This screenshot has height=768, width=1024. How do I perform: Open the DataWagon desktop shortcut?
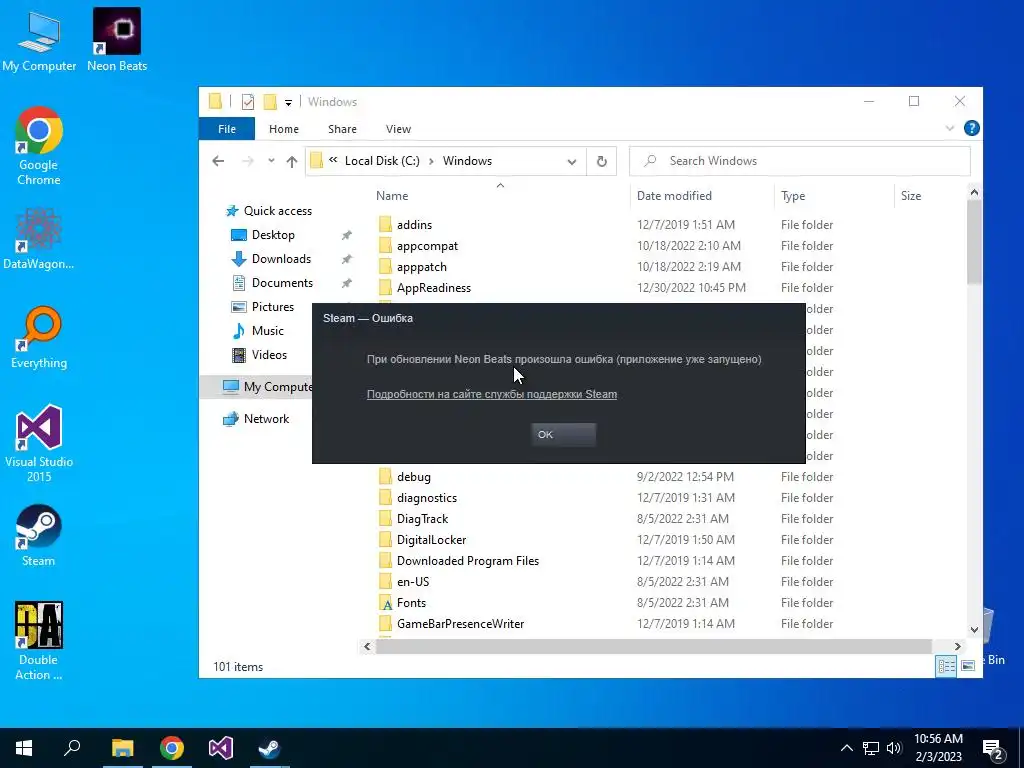pyautogui.click(x=39, y=239)
